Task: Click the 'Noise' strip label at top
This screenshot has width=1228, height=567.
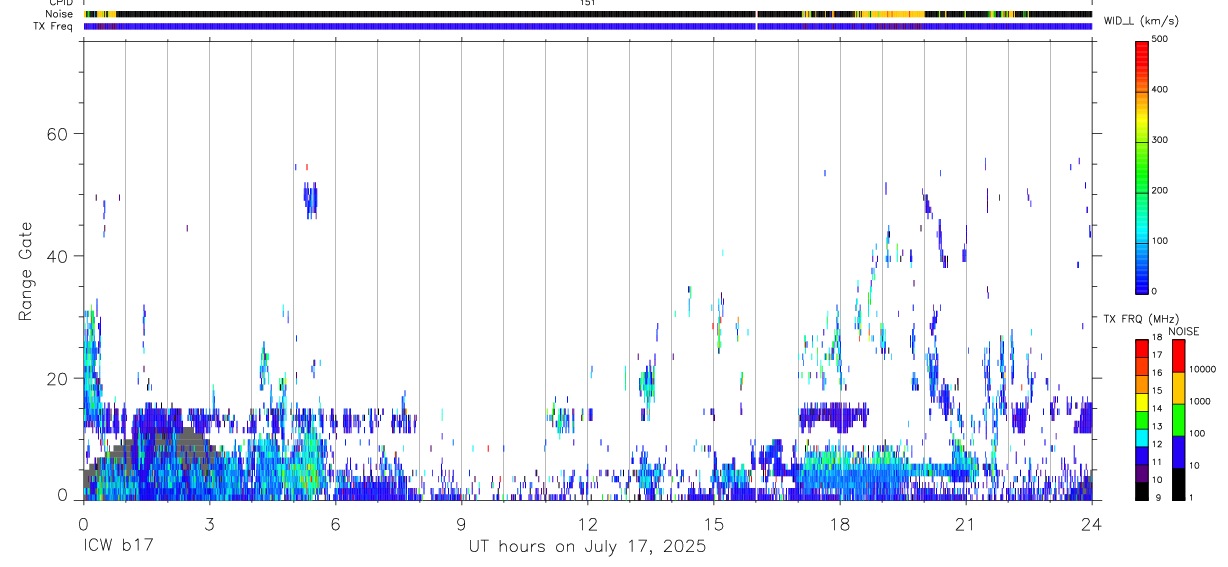Action: tap(59, 14)
